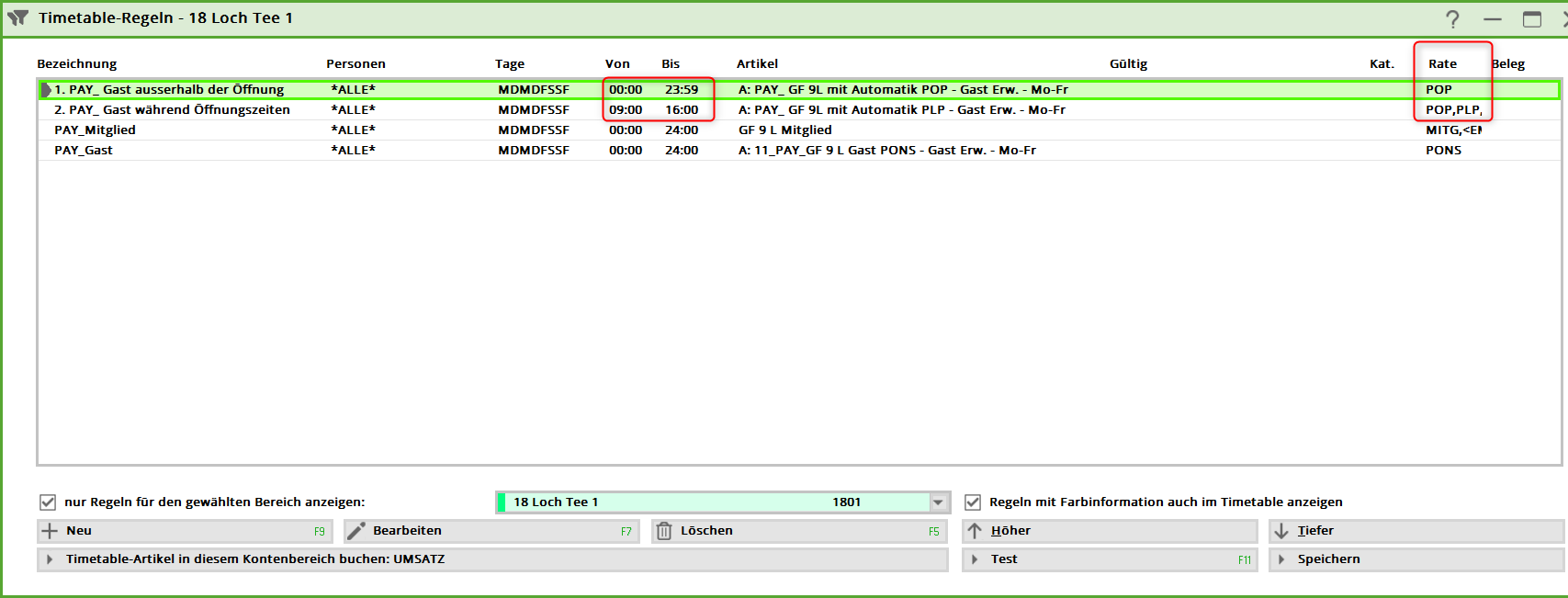Sort by the Bezeichnung column header
1568x598 pixels.
click(77, 64)
